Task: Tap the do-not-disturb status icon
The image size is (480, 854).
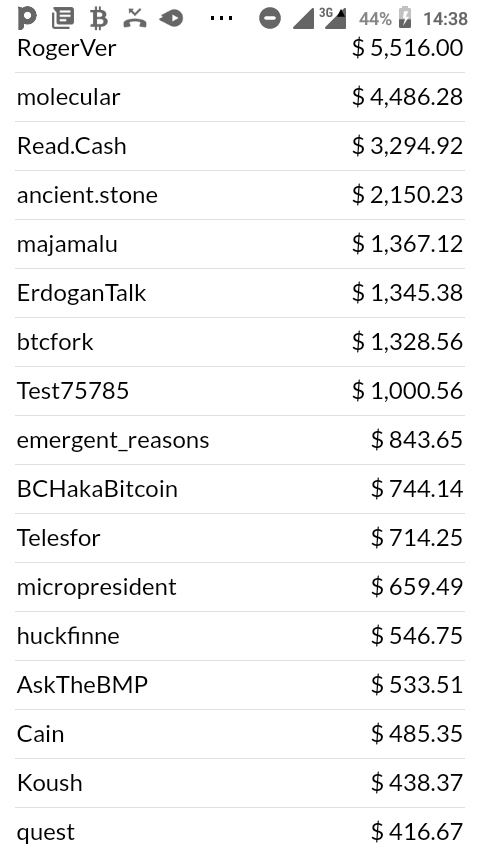Action: click(270, 19)
